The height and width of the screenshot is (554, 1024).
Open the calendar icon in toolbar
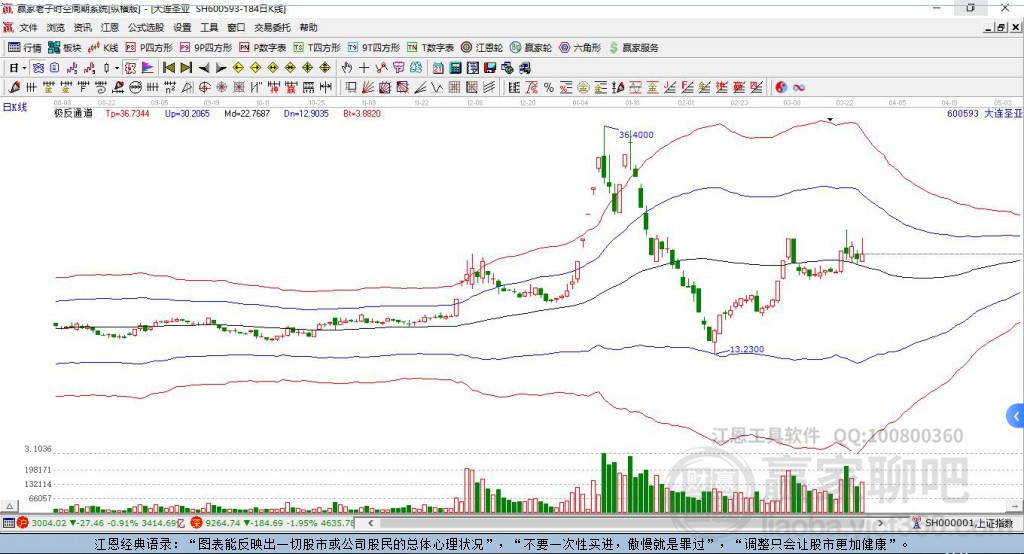coord(438,68)
